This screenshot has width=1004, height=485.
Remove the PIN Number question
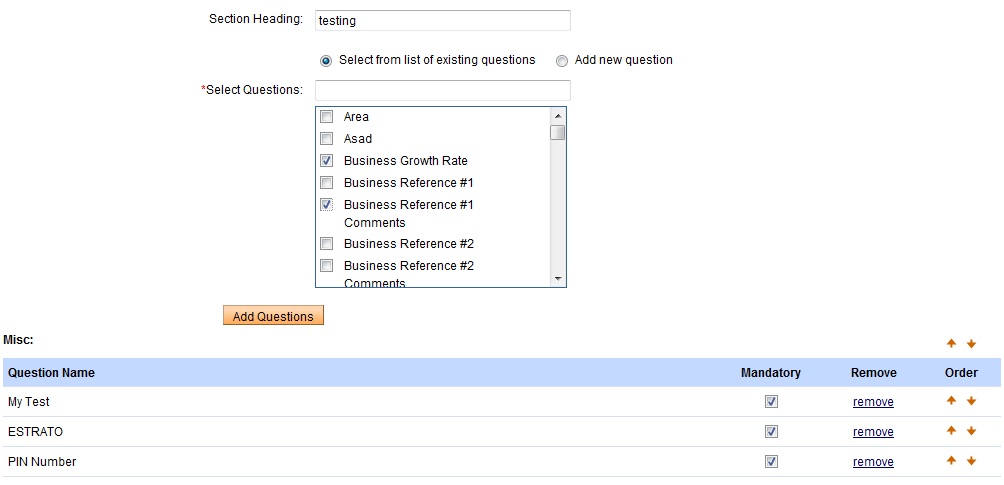(873, 462)
